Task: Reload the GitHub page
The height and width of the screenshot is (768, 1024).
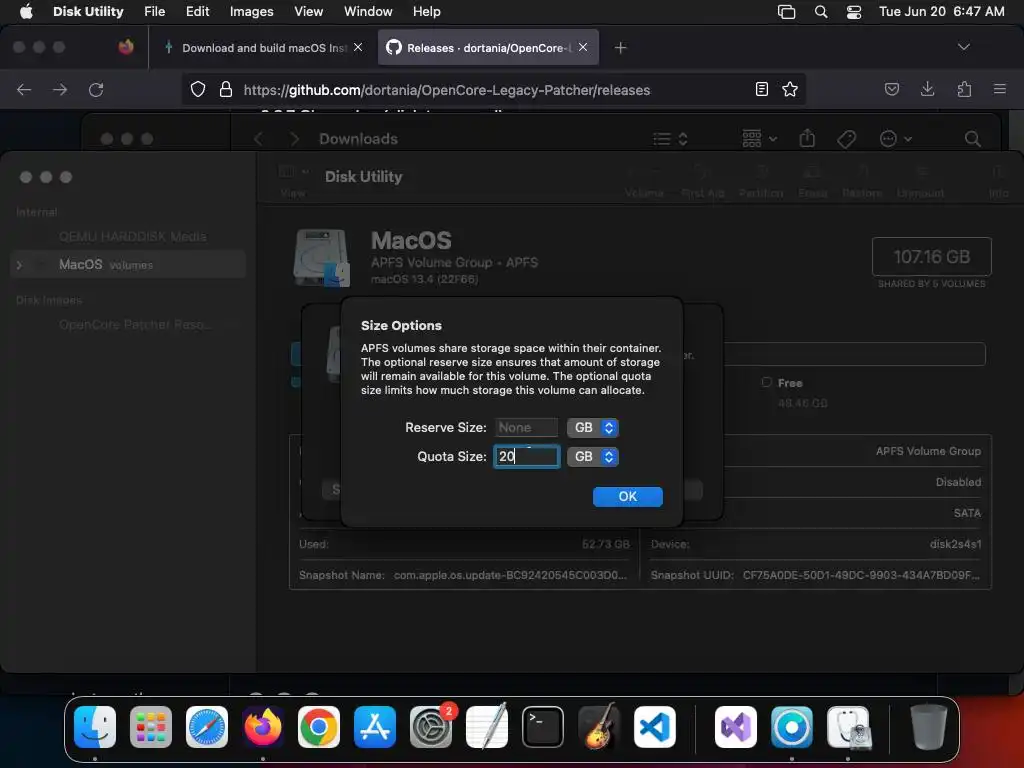Action: point(96,89)
